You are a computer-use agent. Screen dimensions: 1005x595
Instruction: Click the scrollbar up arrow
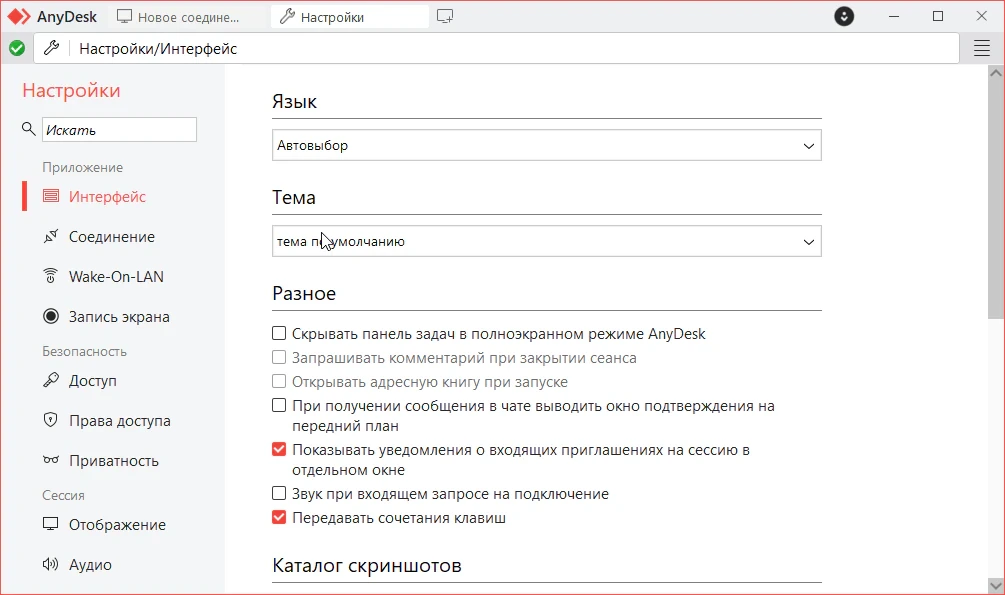coord(995,72)
